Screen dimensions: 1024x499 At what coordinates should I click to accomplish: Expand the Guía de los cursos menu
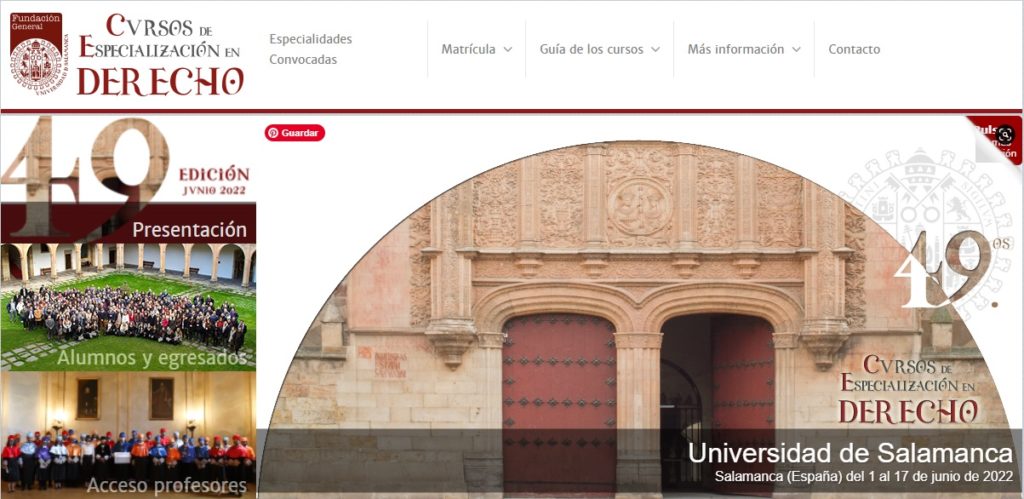(x=600, y=49)
